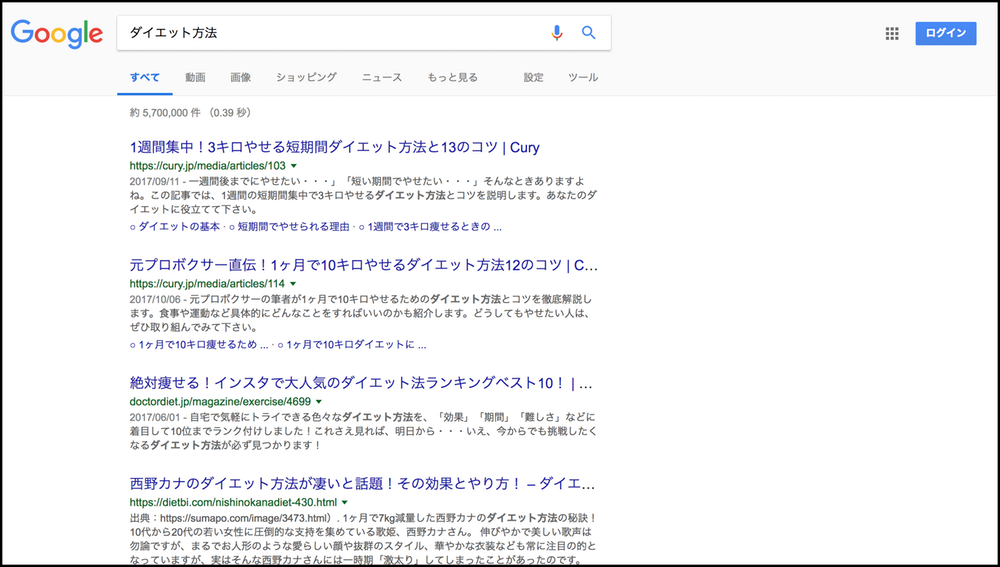Screen dimensions: 1000x567
Task: Switch to the 画像 tab
Action: [x=240, y=77]
